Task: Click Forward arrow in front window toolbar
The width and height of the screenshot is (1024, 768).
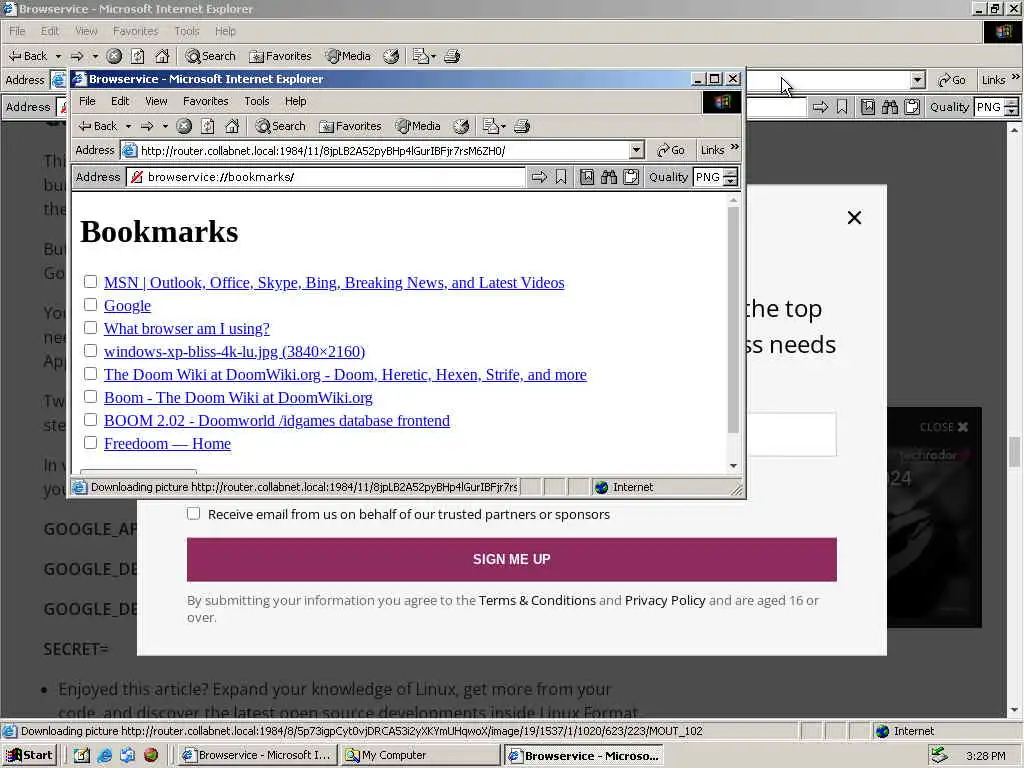Action: pos(148,126)
